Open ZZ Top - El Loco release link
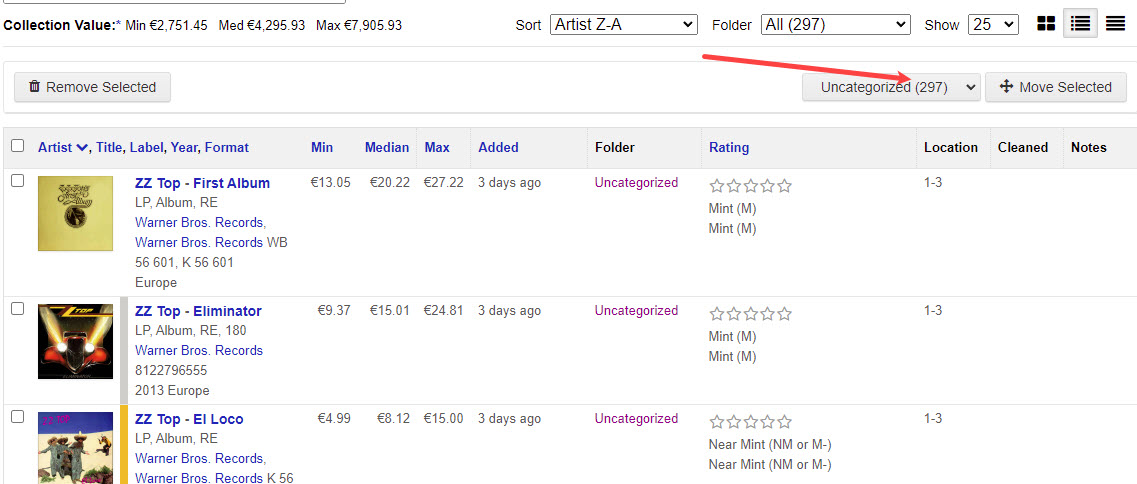 tap(189, 419)
